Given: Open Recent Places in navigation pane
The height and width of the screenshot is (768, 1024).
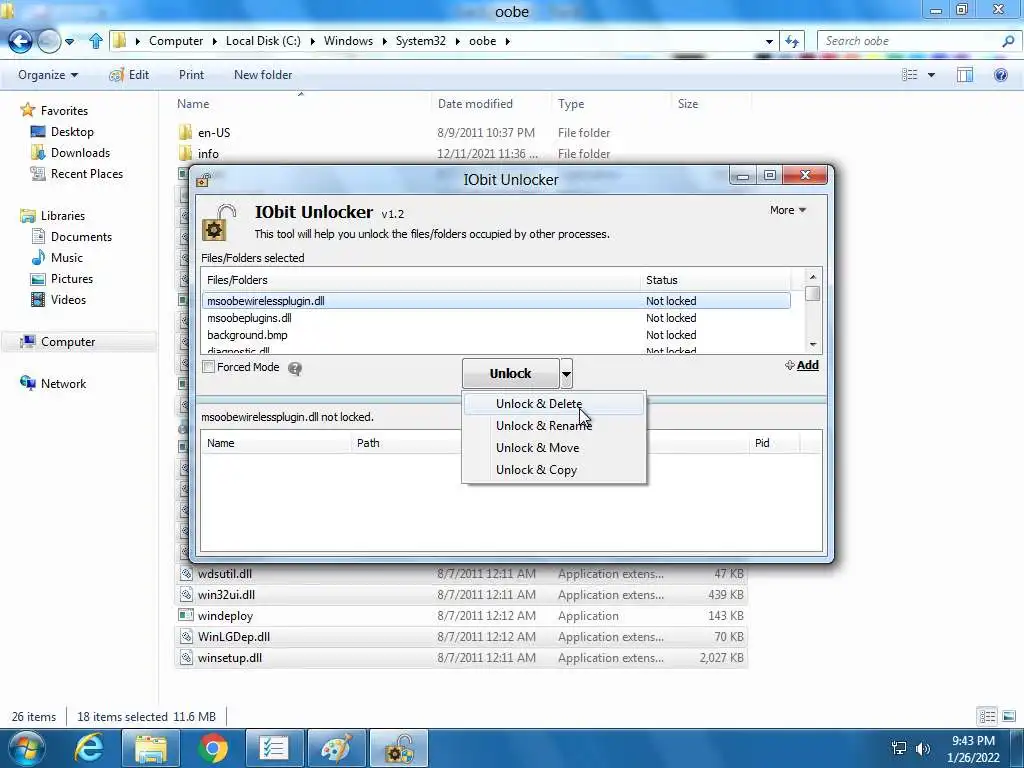Looking at the screenshot, I should tap(87, 174).
